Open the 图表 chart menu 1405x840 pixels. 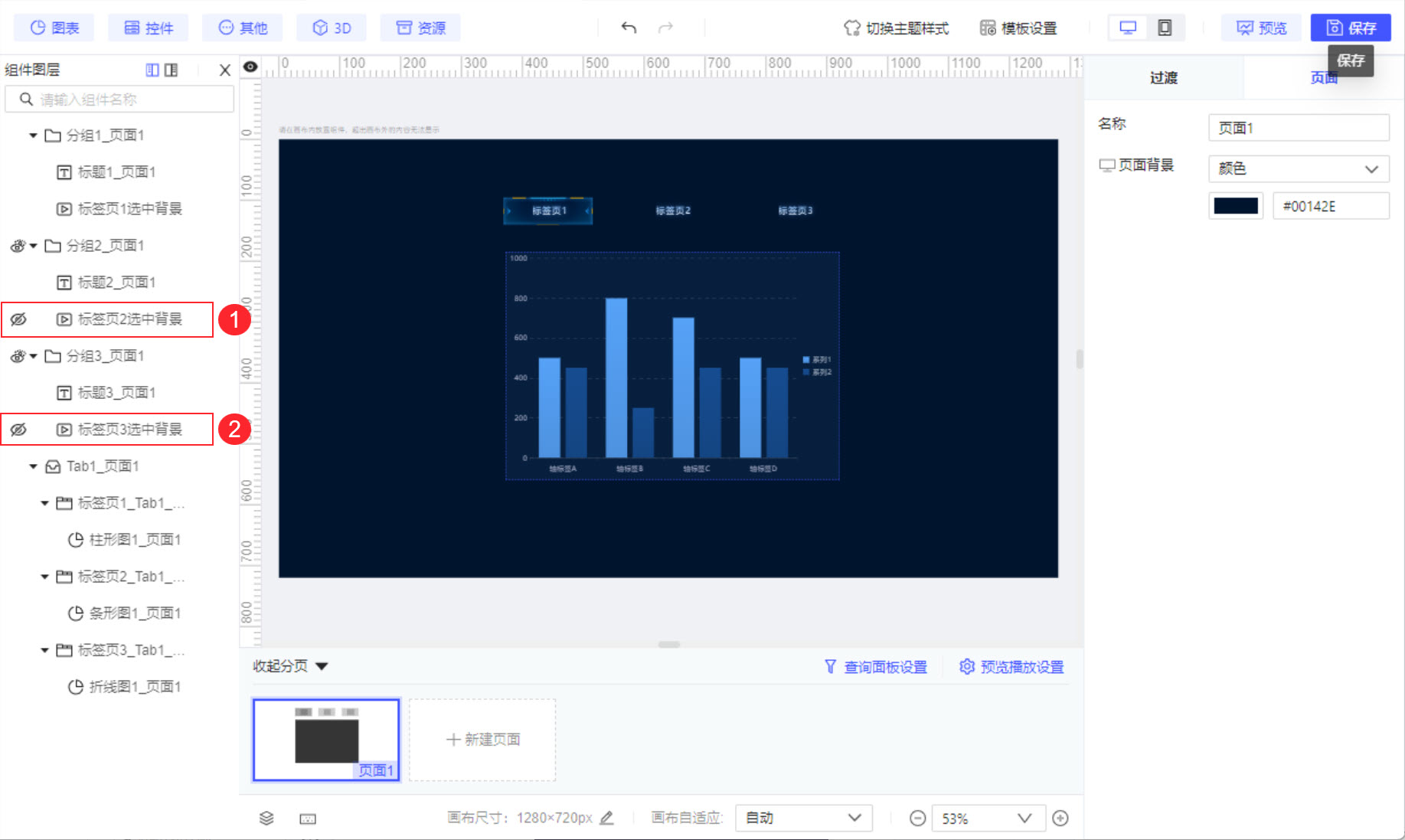[54, 28]
